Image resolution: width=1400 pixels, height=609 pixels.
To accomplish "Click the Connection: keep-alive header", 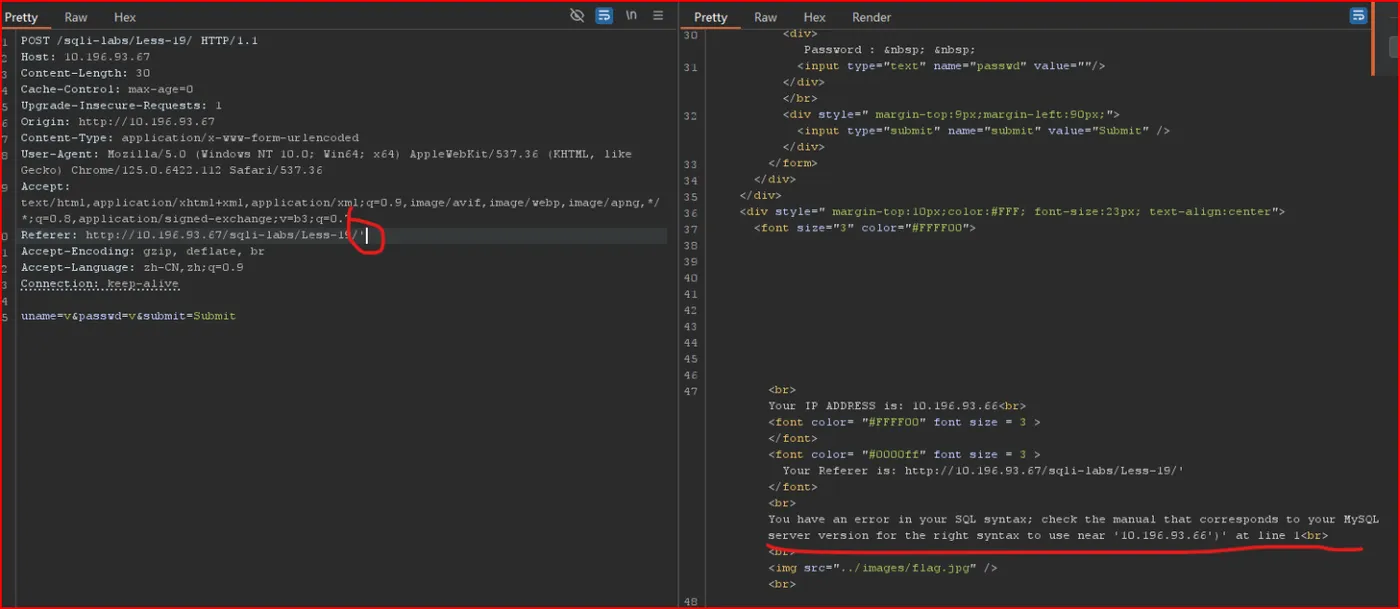I will click(x=100, y=283).
